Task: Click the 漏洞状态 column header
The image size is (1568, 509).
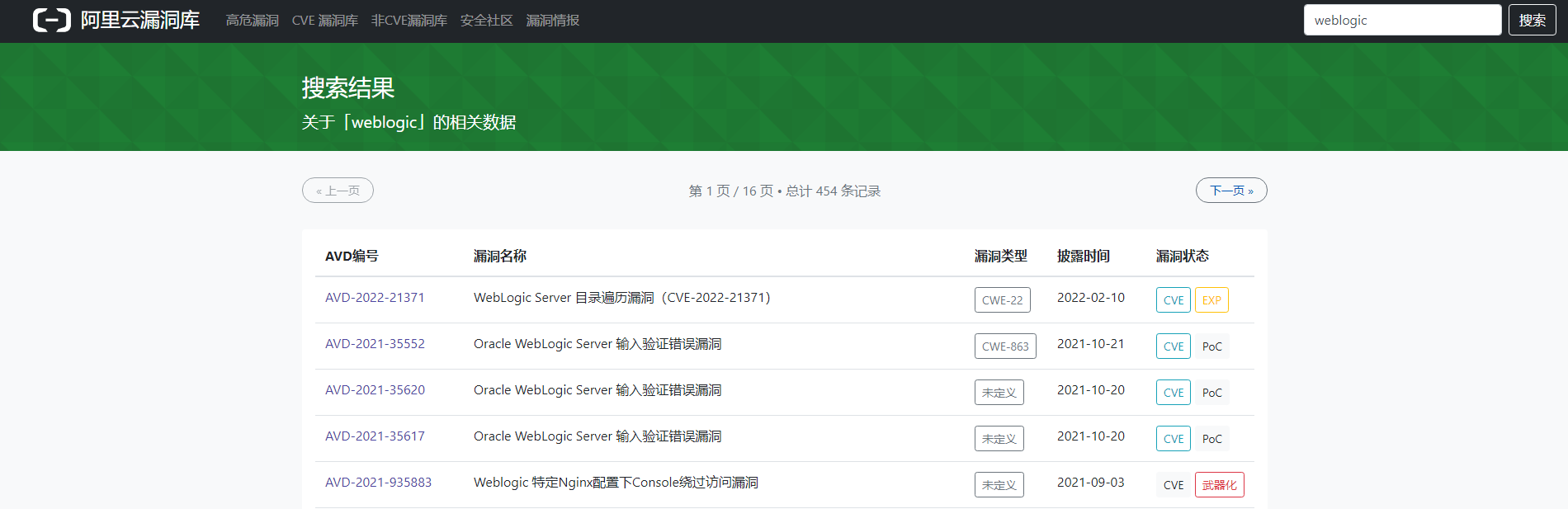Action: pyautogui.click(x=1183, y=257)
